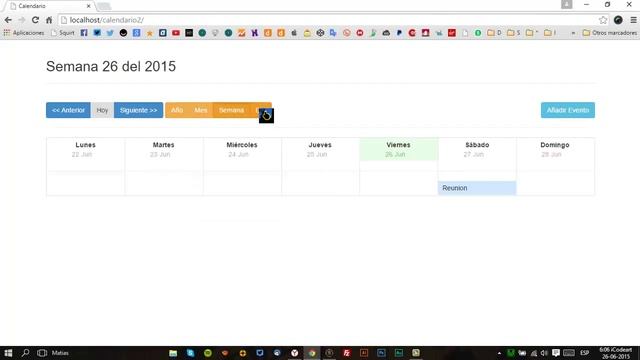
Task: Click the Añadir Evento button
Action: (568, 110)
